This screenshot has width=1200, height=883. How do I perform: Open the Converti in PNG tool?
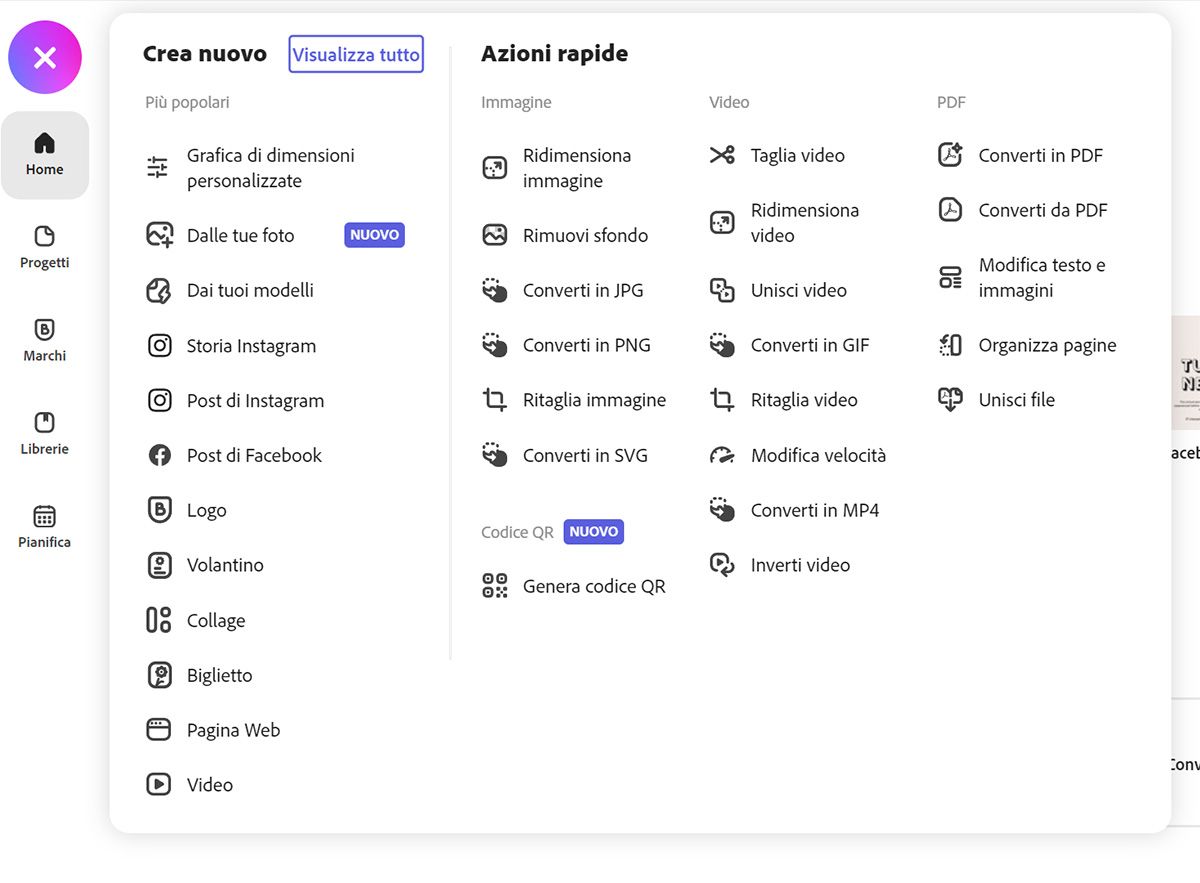click(587, 345)
